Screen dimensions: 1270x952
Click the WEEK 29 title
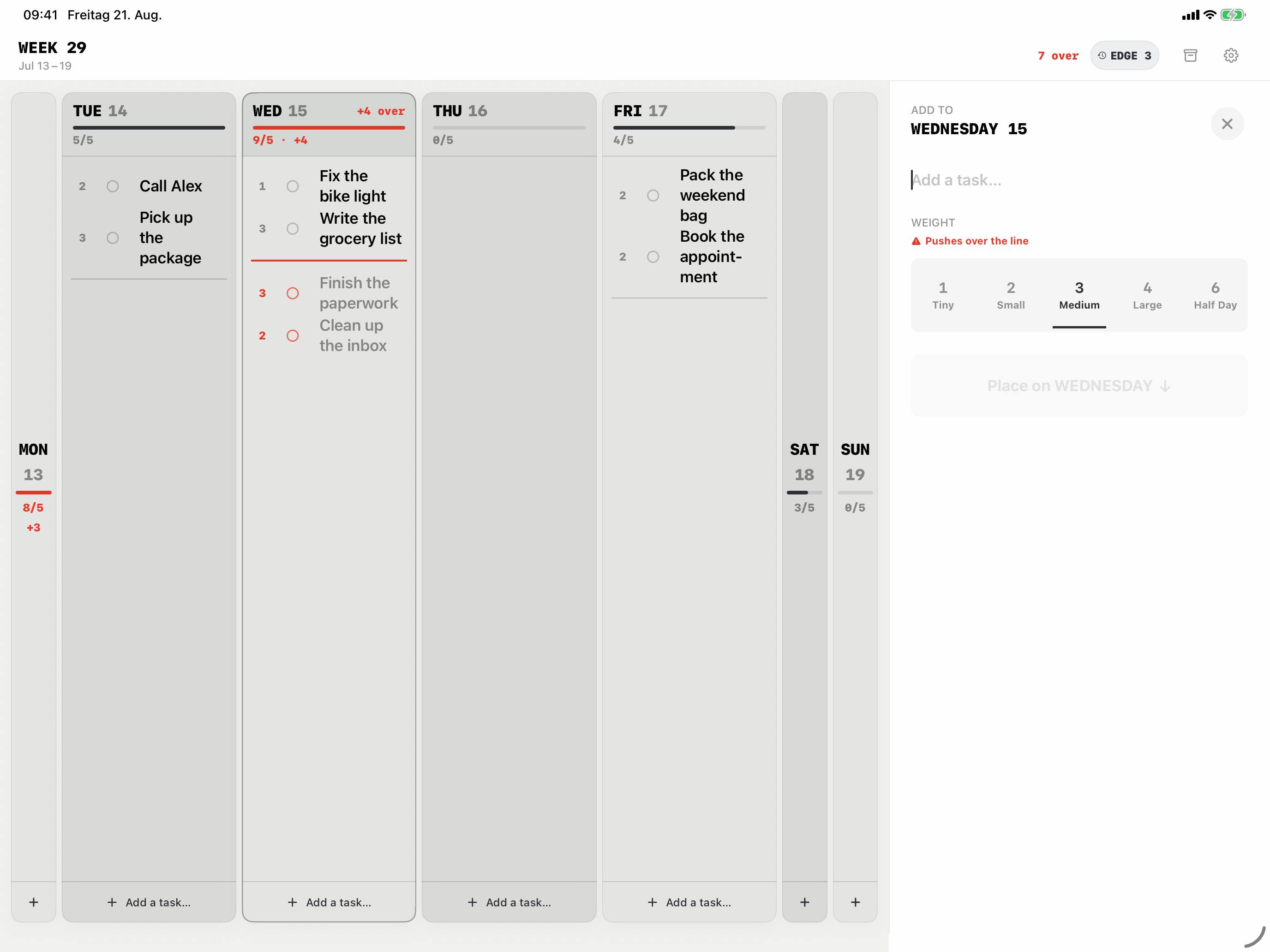pos(52,48)
